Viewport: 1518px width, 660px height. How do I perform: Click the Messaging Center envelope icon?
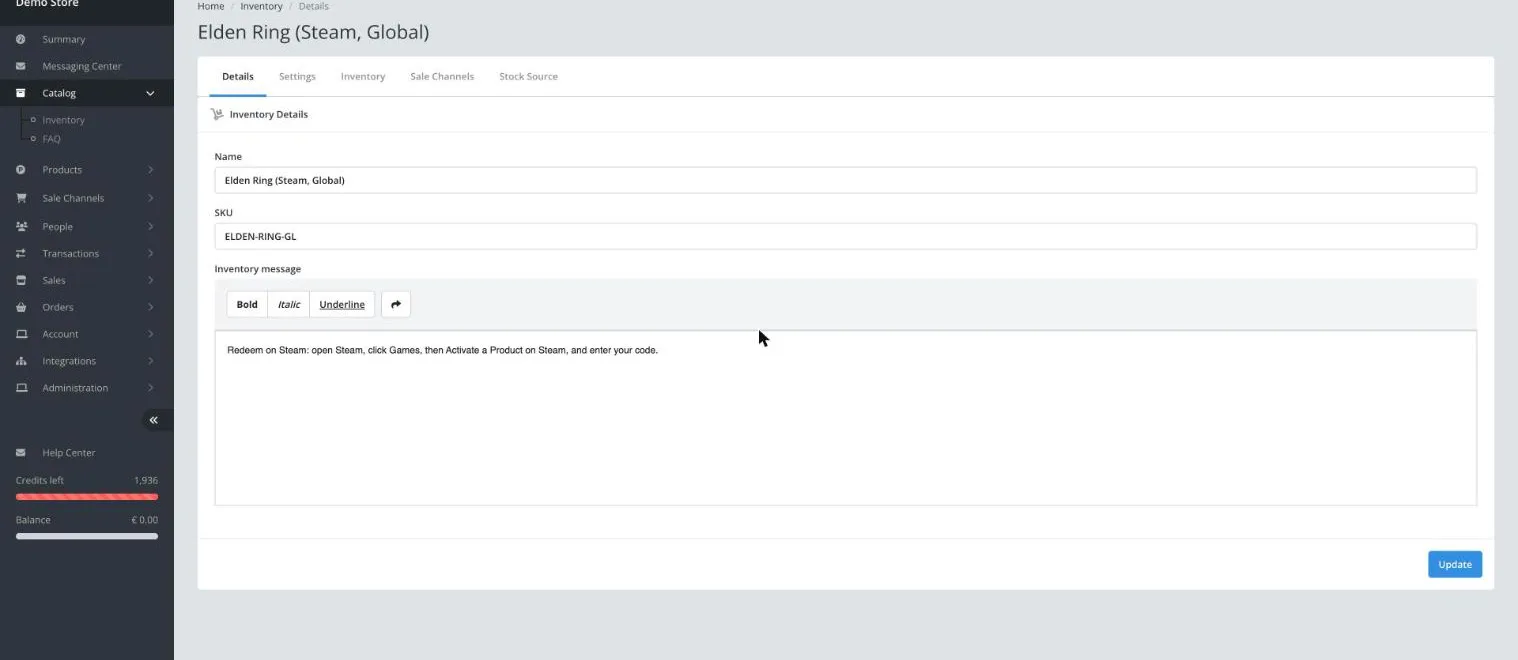[x=21, y=66]
